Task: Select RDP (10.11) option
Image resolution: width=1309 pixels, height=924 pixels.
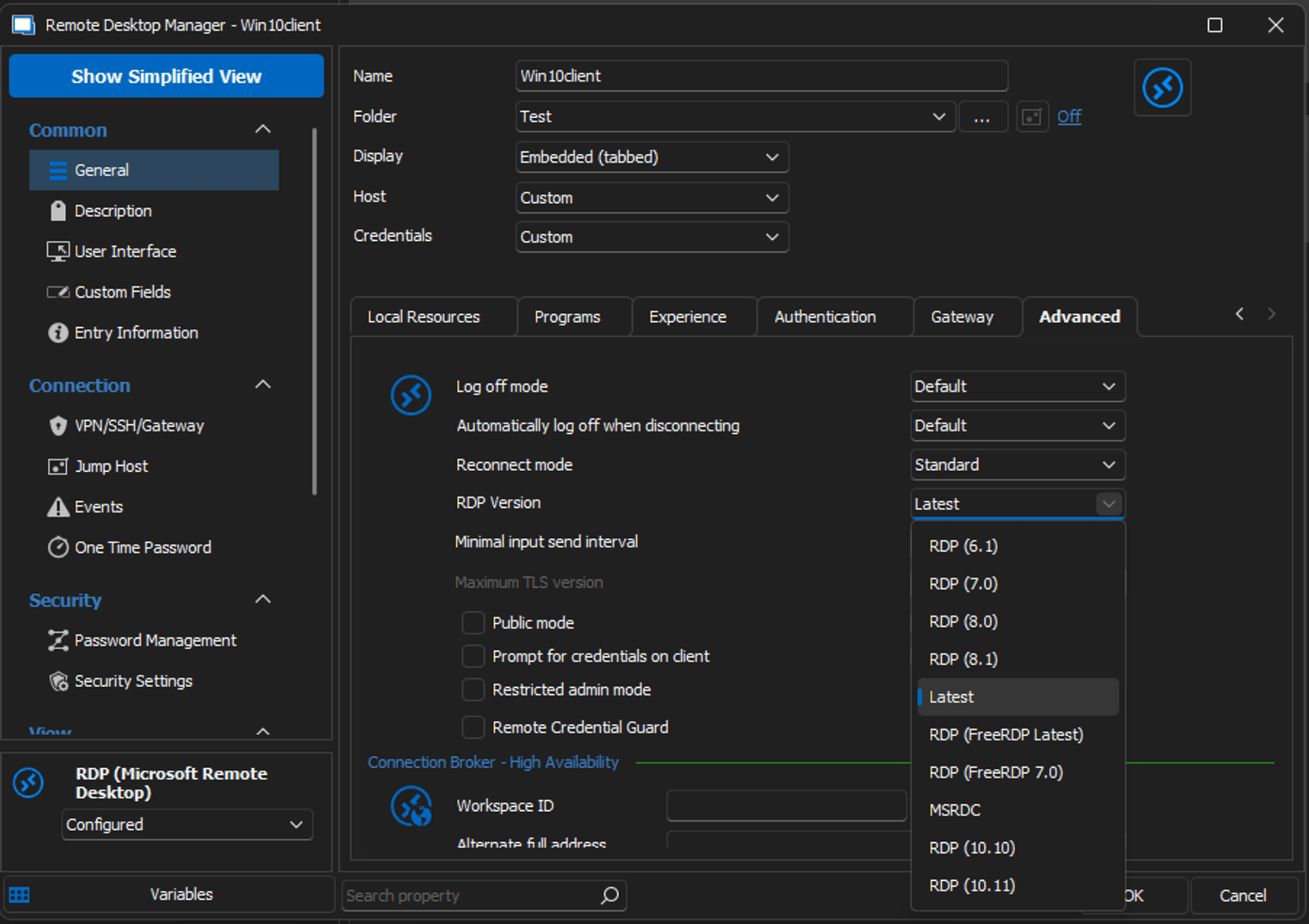Action: [x=1018, y=885]
